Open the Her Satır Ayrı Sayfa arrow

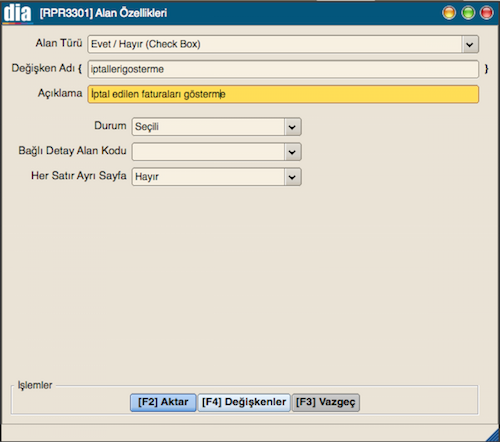coord(292,177)
